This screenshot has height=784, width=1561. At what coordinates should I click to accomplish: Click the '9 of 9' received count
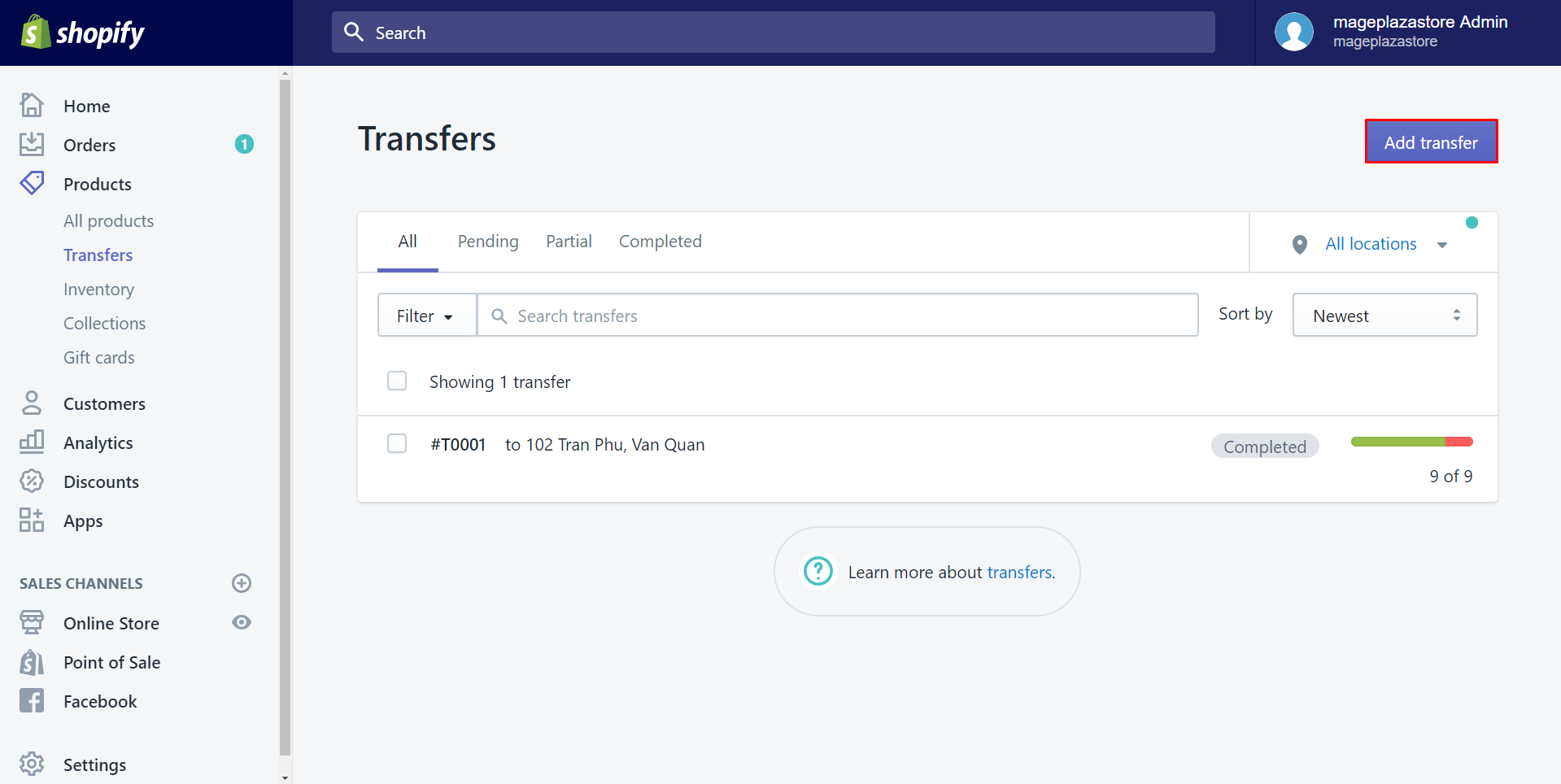coord(1451,476)
